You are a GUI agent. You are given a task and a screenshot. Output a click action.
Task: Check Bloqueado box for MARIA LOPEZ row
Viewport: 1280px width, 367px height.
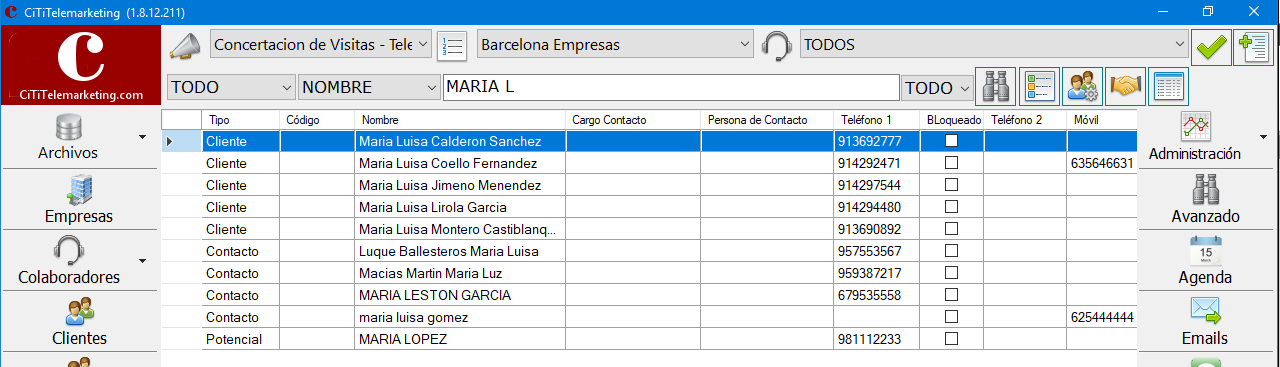click(x=952, y=339)
